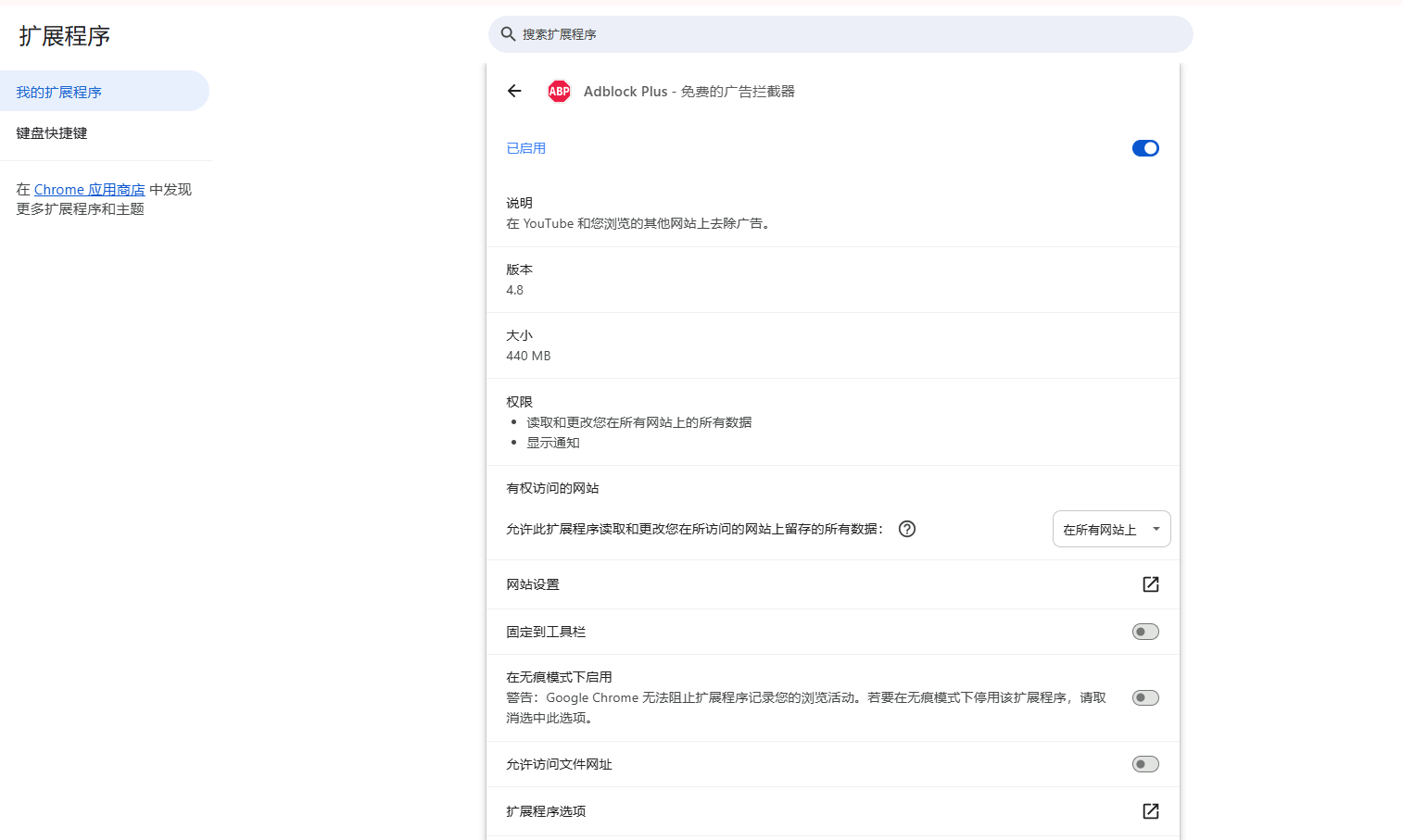The height and width of the screenshot is (840, 1402).
Task: Click the magnifier icon in search bar
Action: coord(508,34)
